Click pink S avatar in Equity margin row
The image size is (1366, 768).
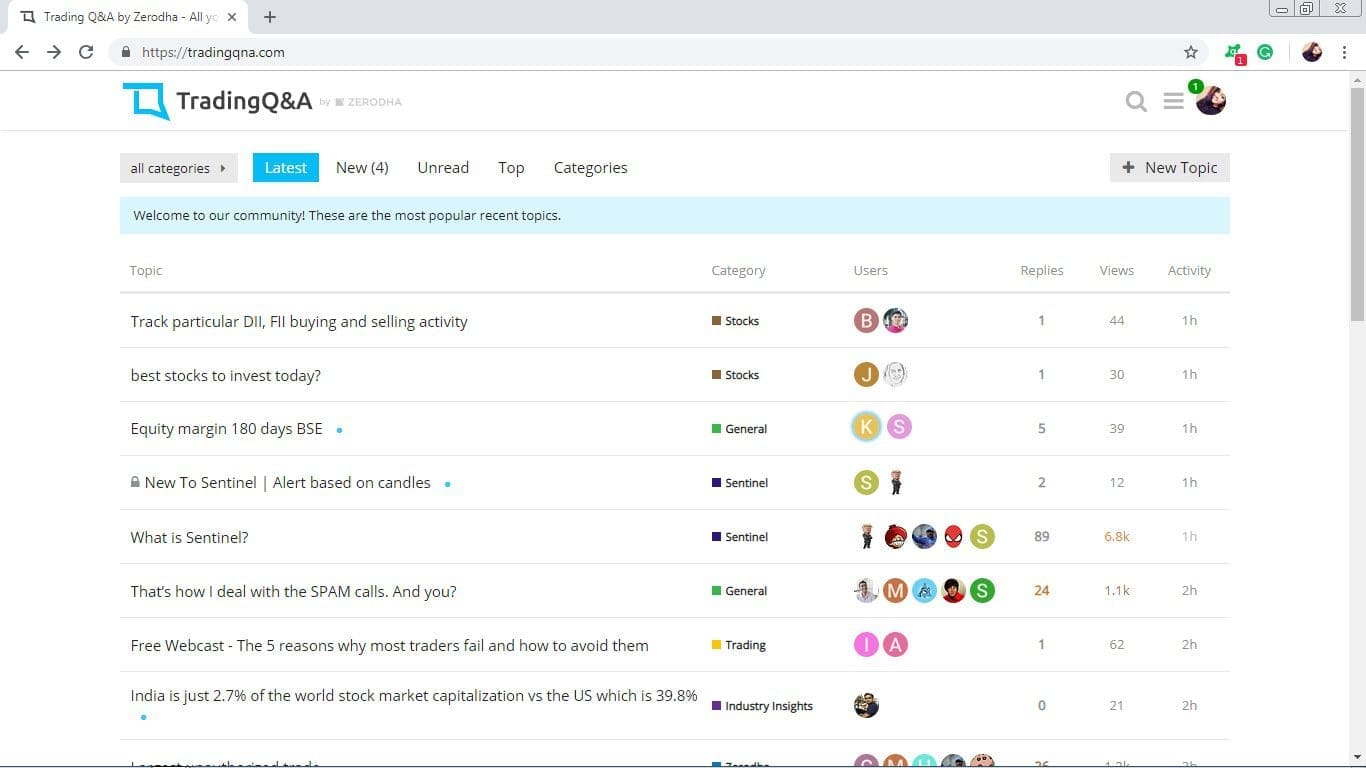pyautogui.click(x=898, y=427)
